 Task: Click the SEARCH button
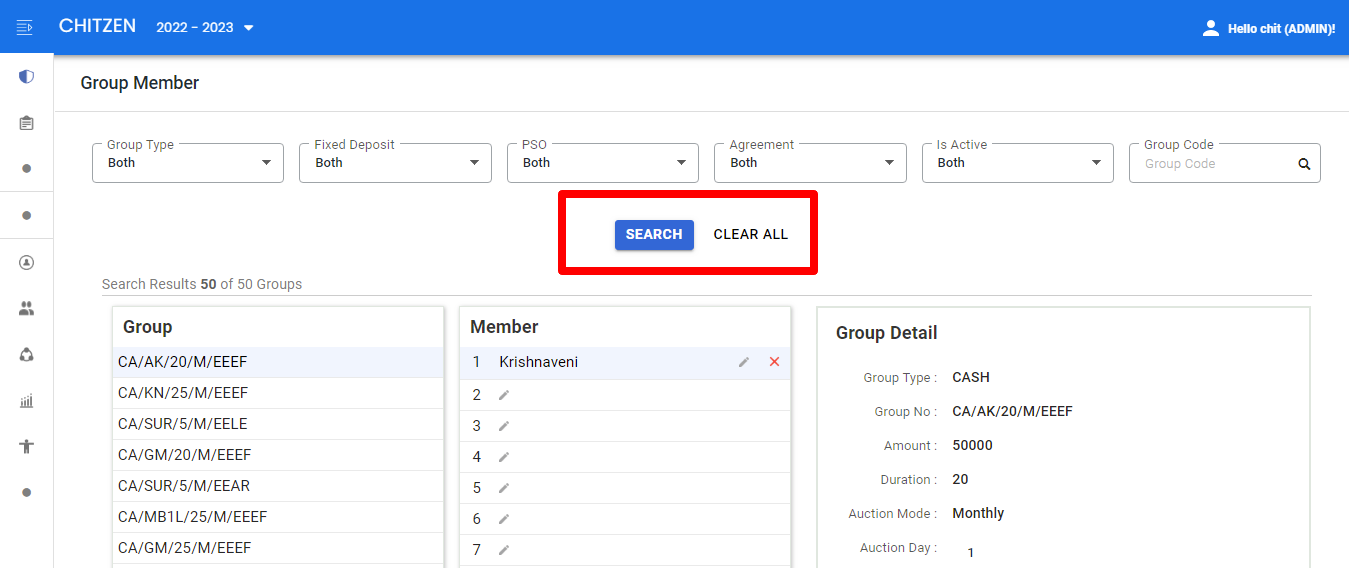[654, 234]
